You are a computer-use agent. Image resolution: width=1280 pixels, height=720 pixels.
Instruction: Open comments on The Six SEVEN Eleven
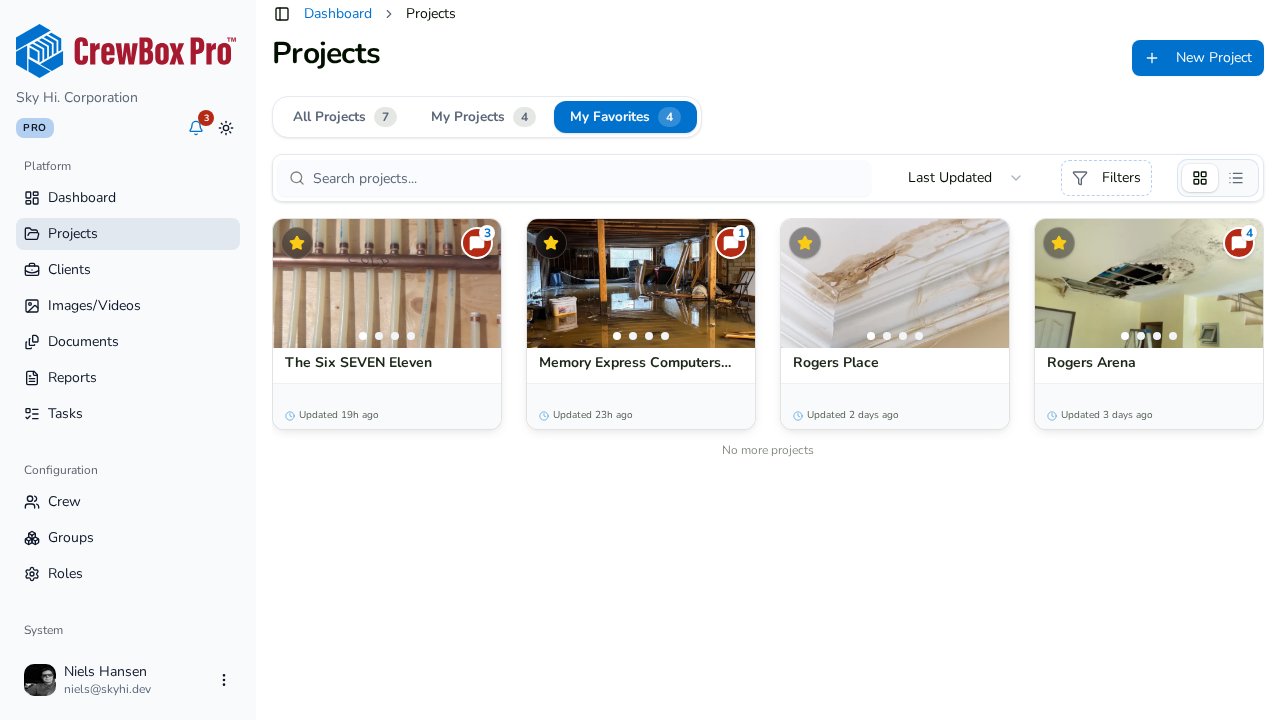(x=477, y=243)
